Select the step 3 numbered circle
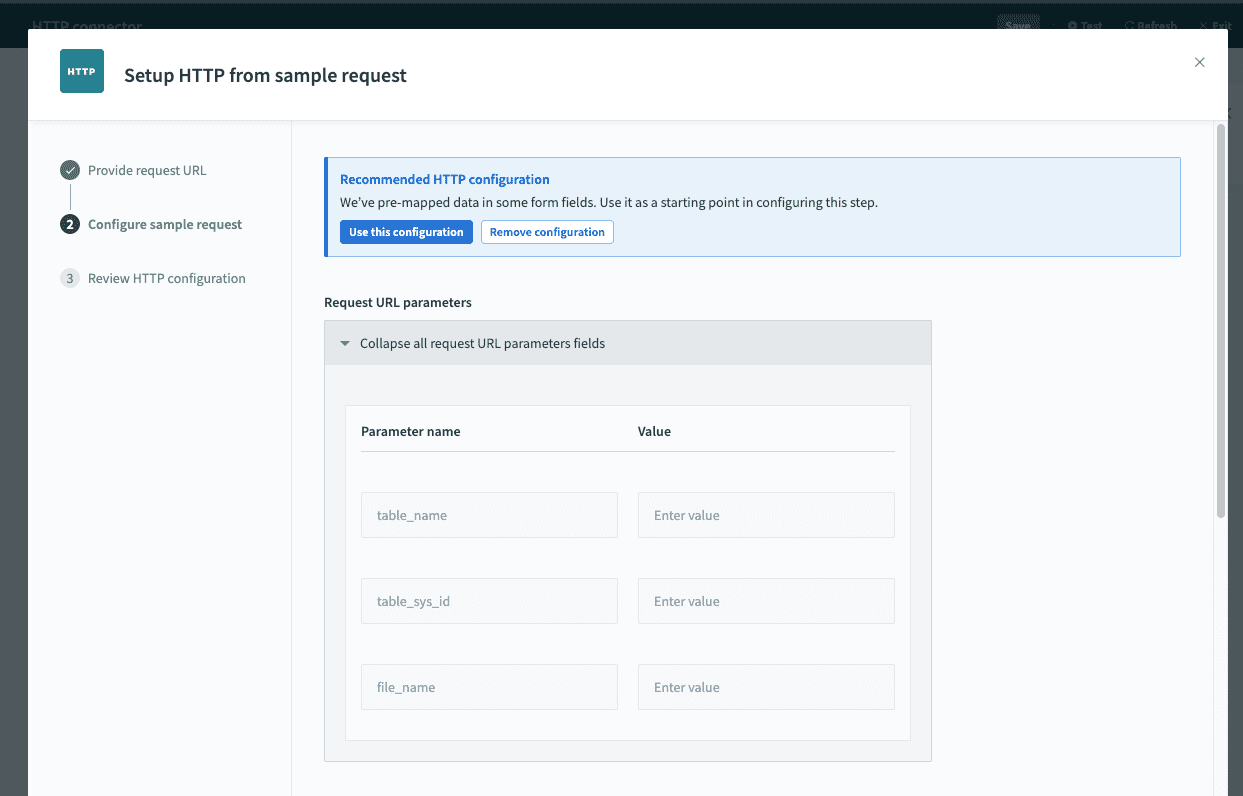This screenshot has height=796, width=1243. tap(68, 278)
